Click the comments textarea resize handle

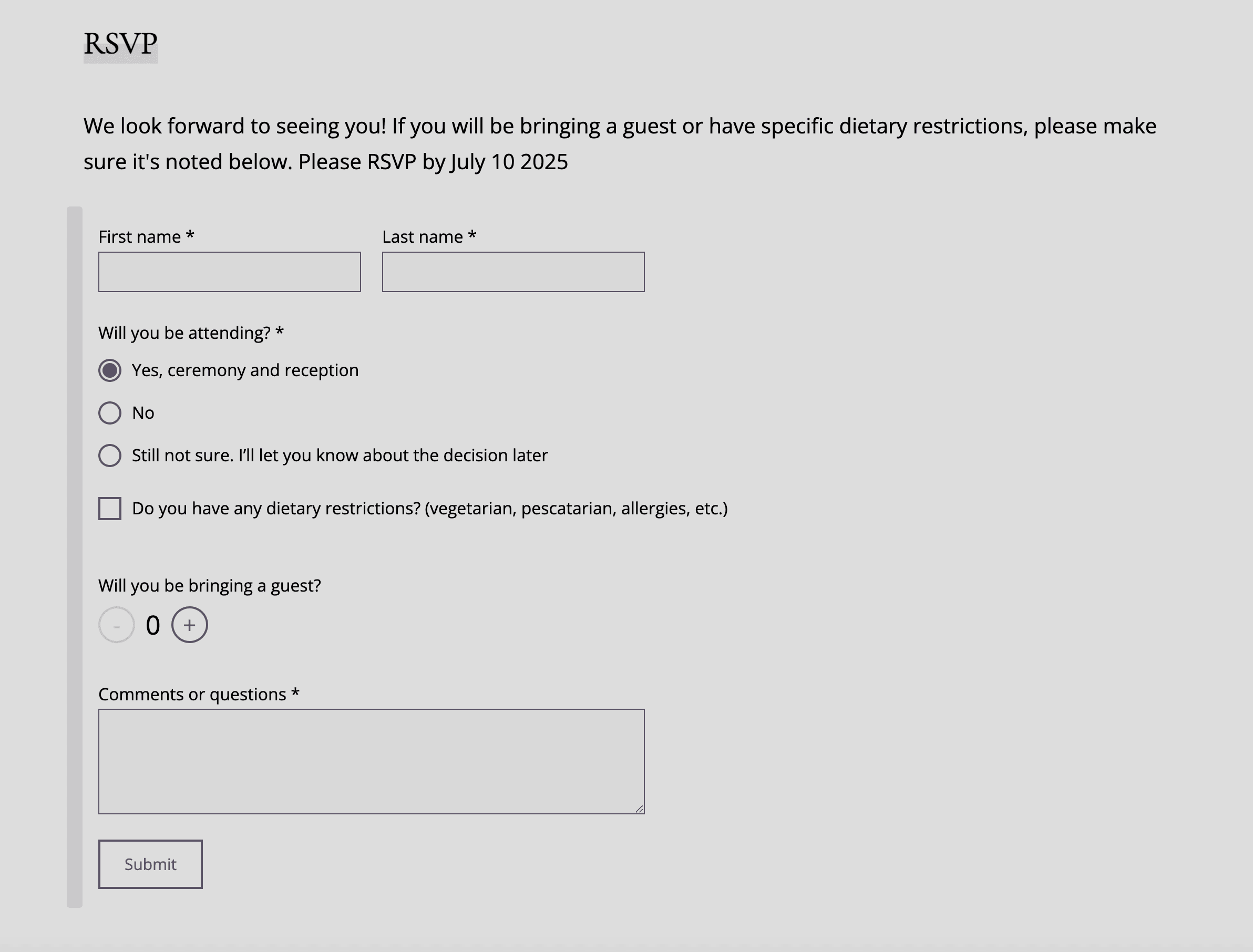point(639,809)
